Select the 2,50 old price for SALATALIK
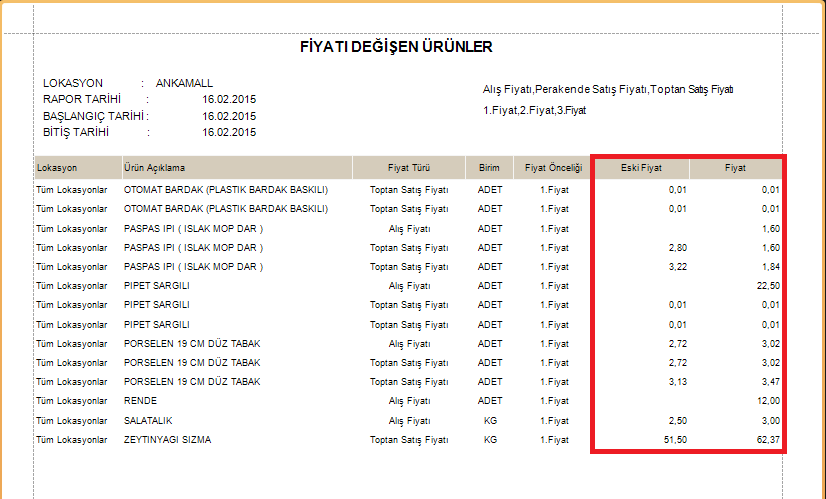 [x=678, y=421]
